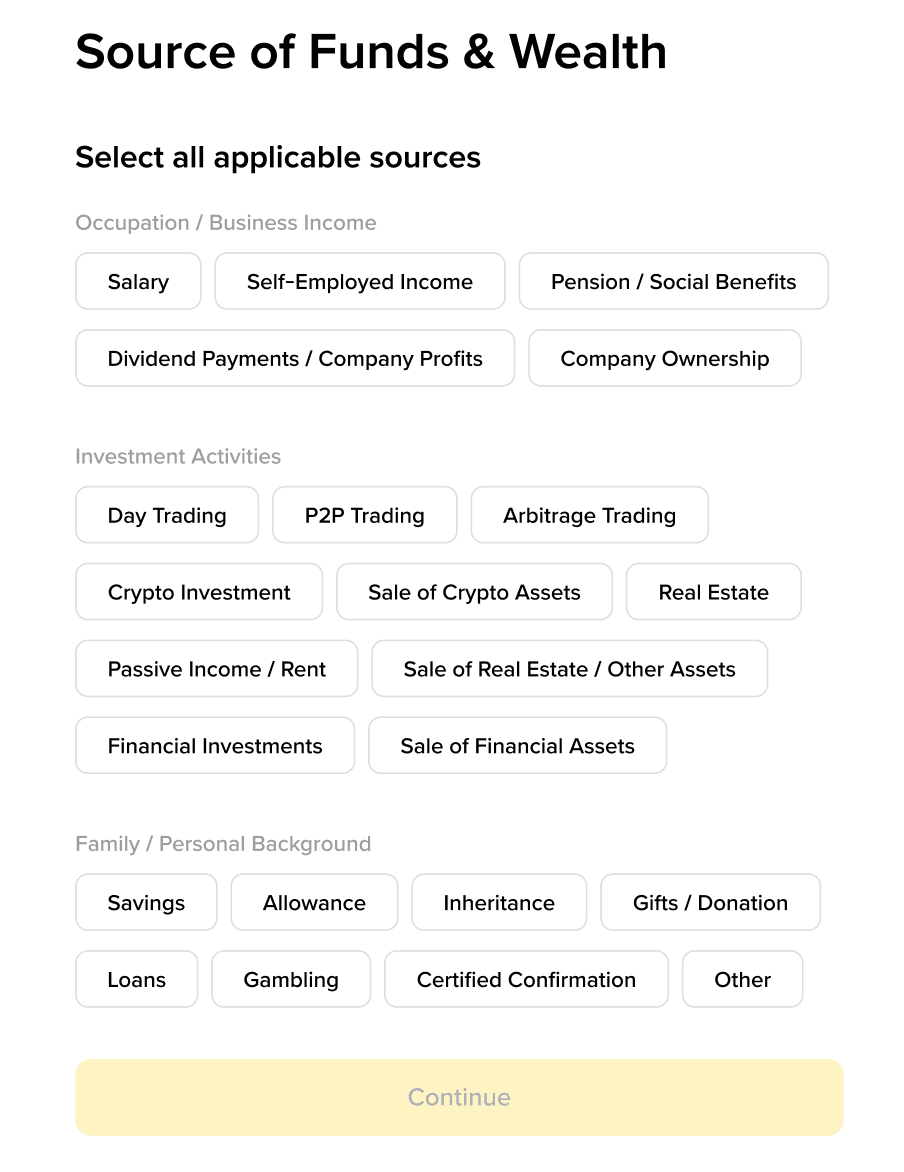Toggle the Real Estate chip
This screenshot has width=904, height=1172.
(x=713, y=593)
